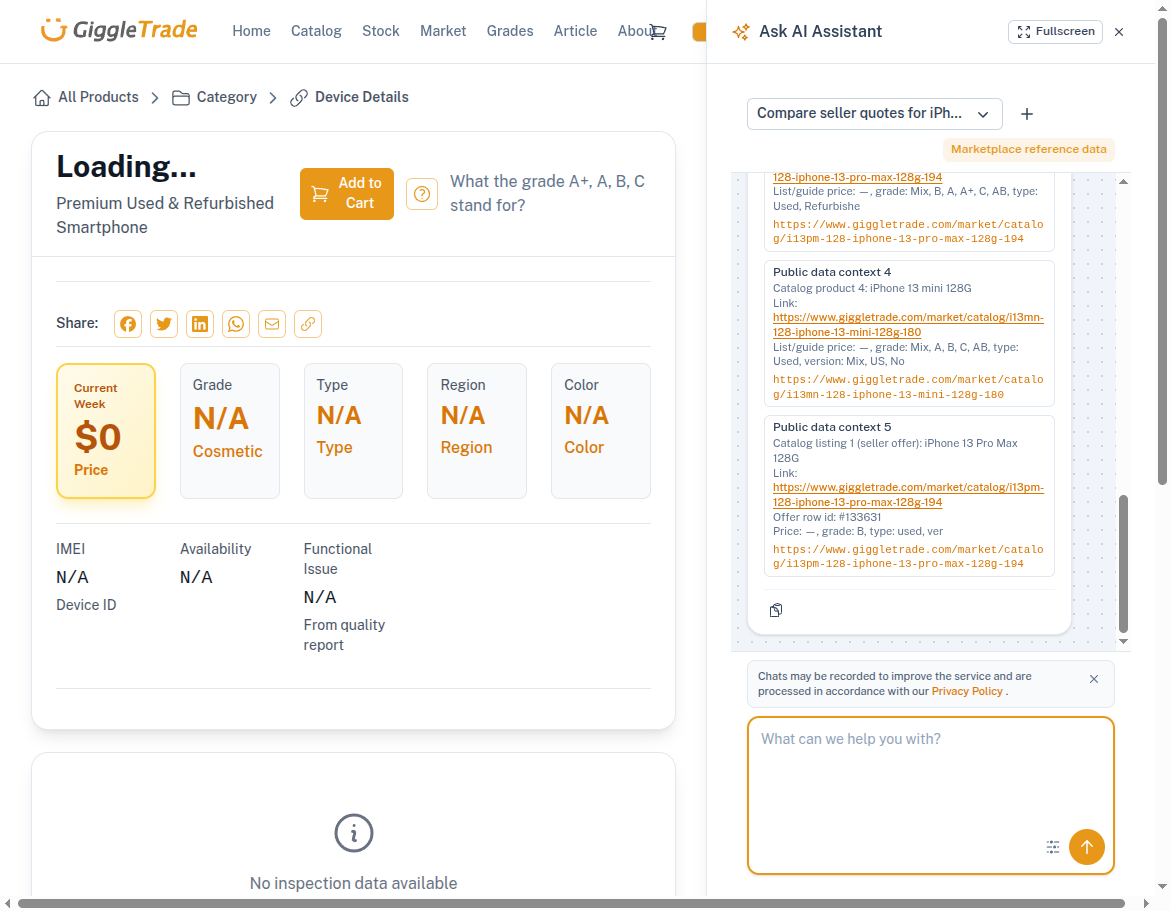The image size is (1170, 911).
Task: Open the shopping cart icon in header
Action: click(657, 32)
